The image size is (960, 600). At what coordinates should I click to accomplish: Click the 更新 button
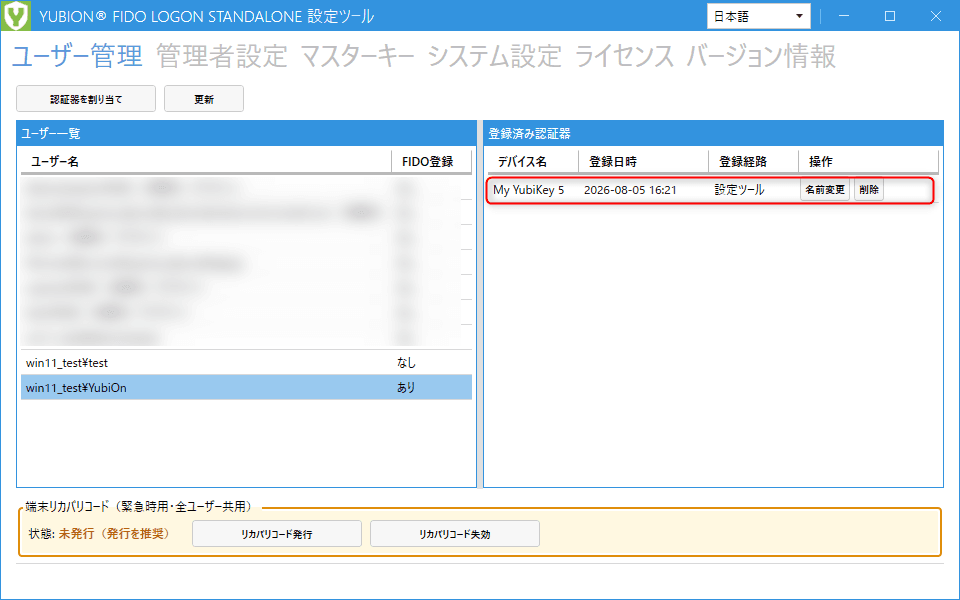click(x=204, y=99)
